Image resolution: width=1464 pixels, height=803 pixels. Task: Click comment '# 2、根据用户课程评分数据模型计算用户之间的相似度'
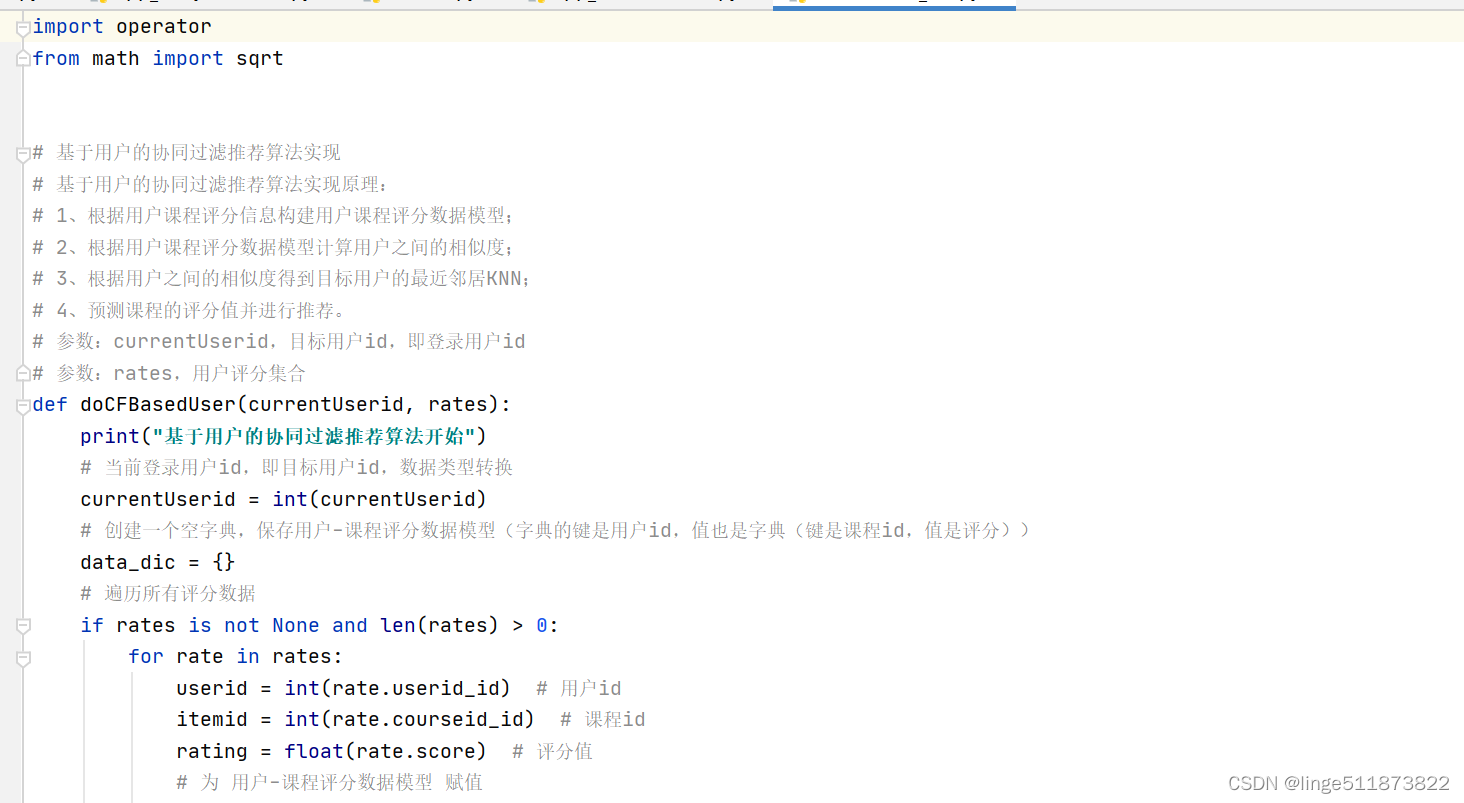274,247
